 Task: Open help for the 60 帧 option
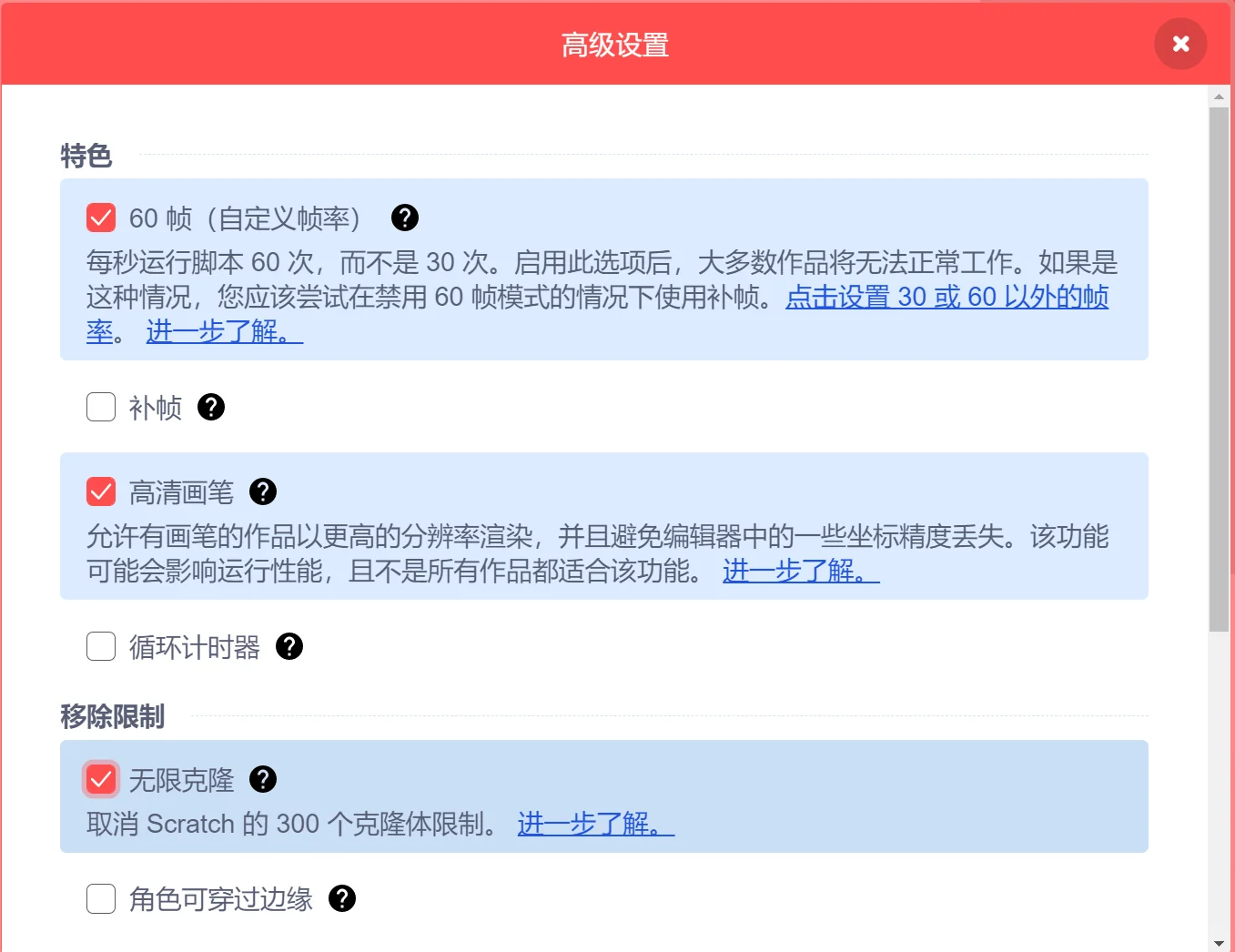[x=404, y=218]
